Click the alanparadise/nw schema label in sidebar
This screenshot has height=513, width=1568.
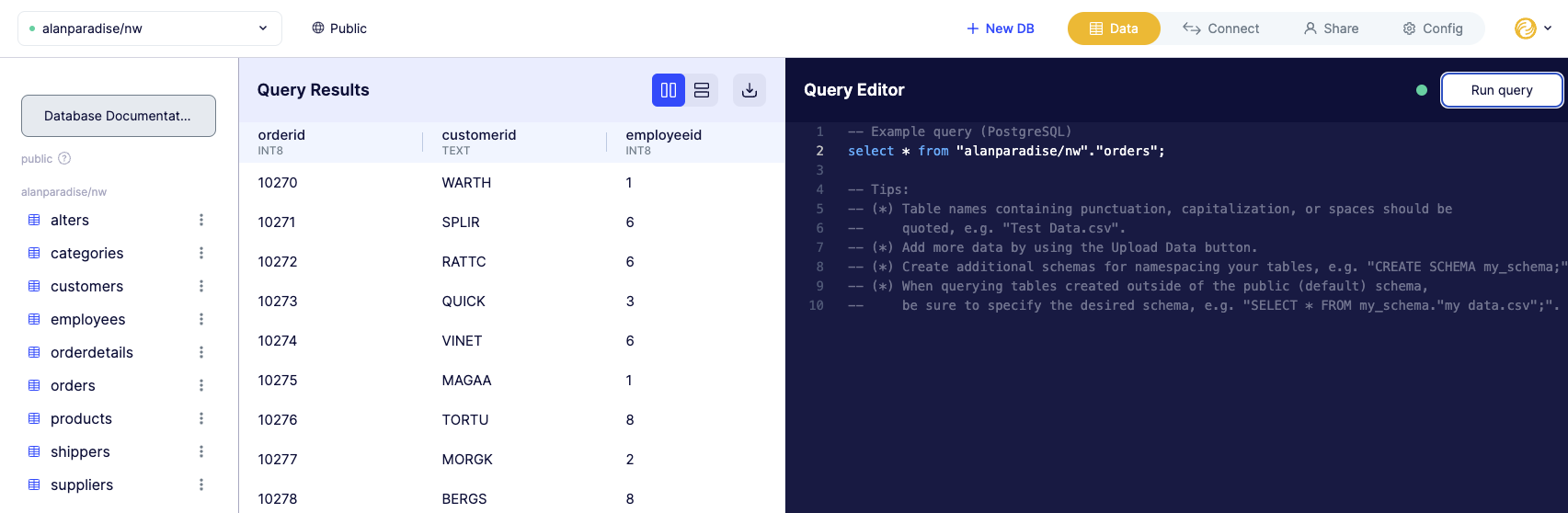[63, 192]
